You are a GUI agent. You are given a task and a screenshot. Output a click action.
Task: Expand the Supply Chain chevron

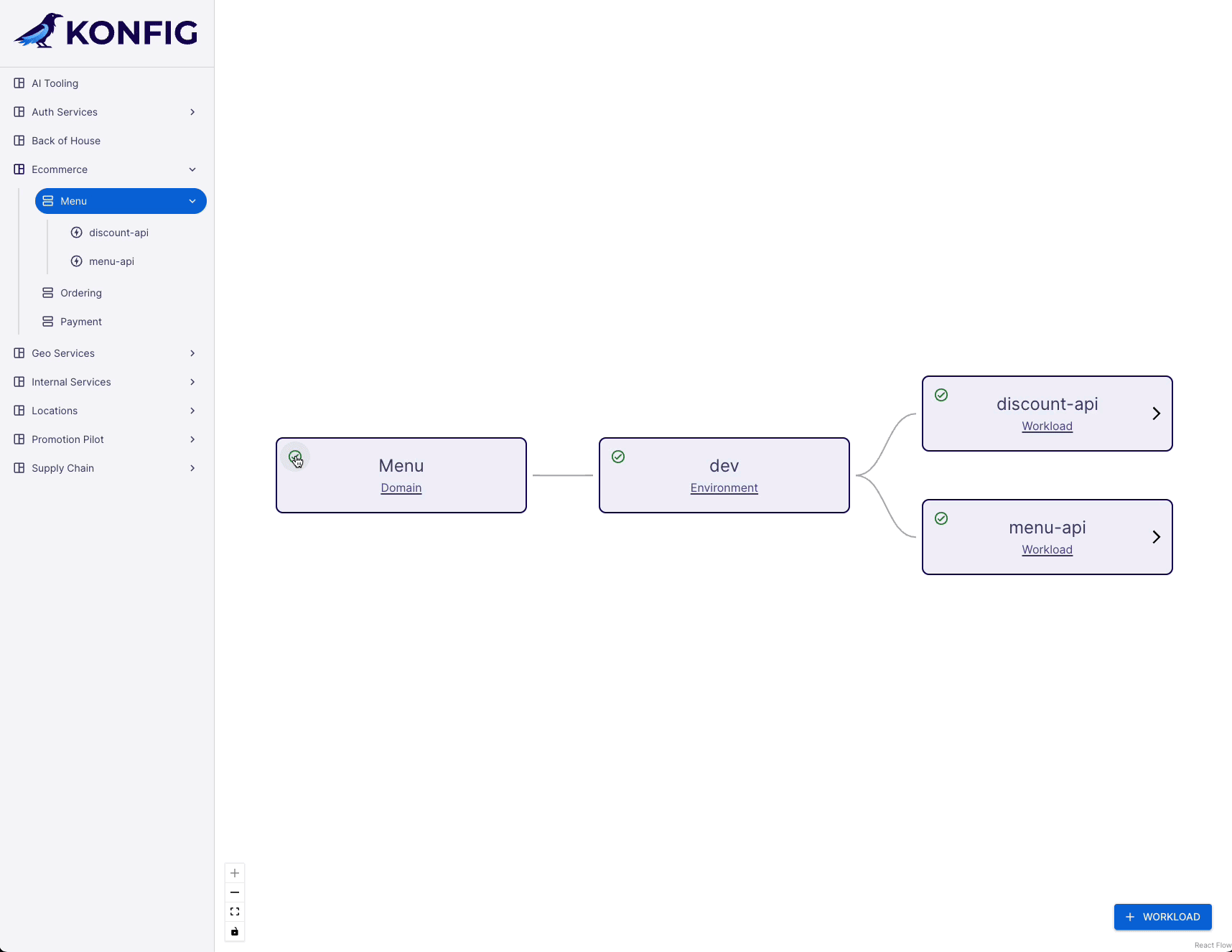click(x=192, y=468)
